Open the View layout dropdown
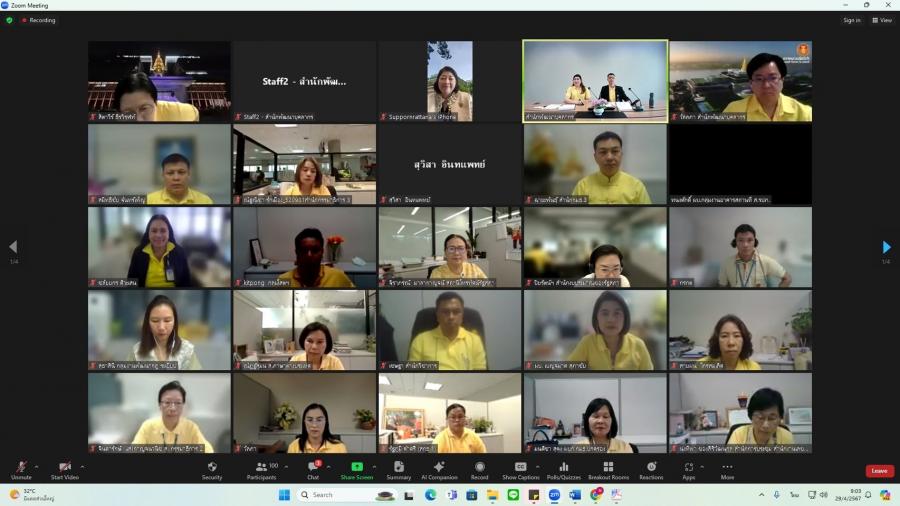Viewport: 900px width, 506px height. click(881, 20)
